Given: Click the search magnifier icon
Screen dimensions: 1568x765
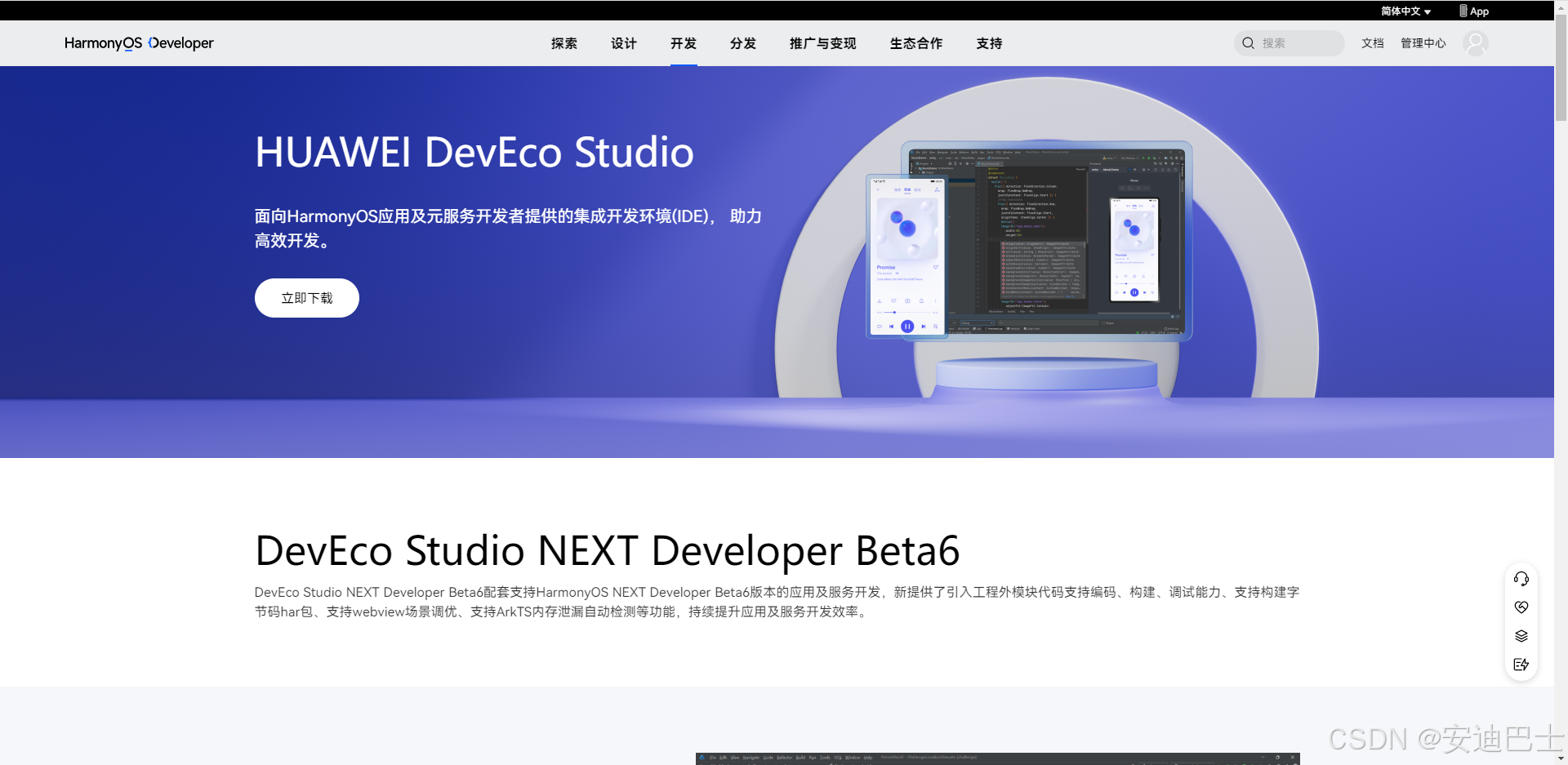Looking at the screenshot, I should tap(1249, 43).
